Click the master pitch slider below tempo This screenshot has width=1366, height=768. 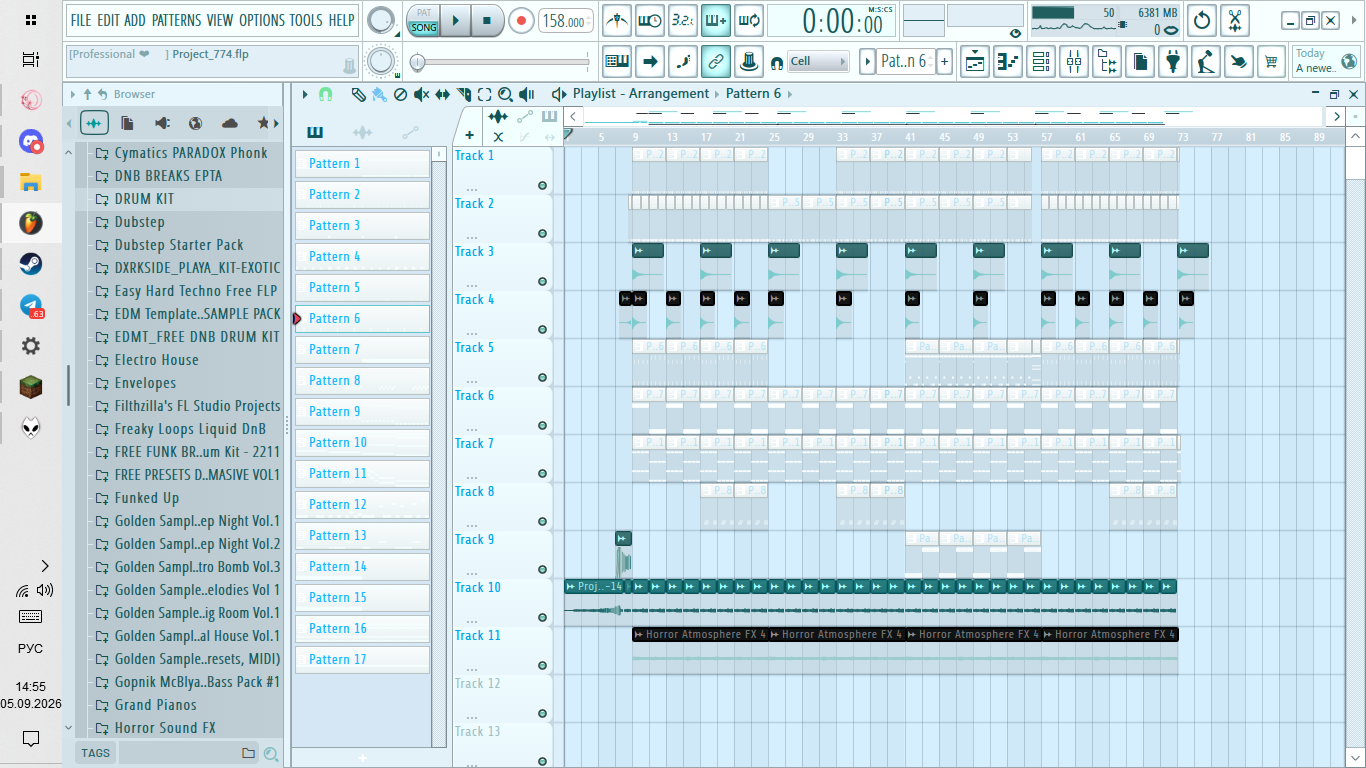point(502,62)
